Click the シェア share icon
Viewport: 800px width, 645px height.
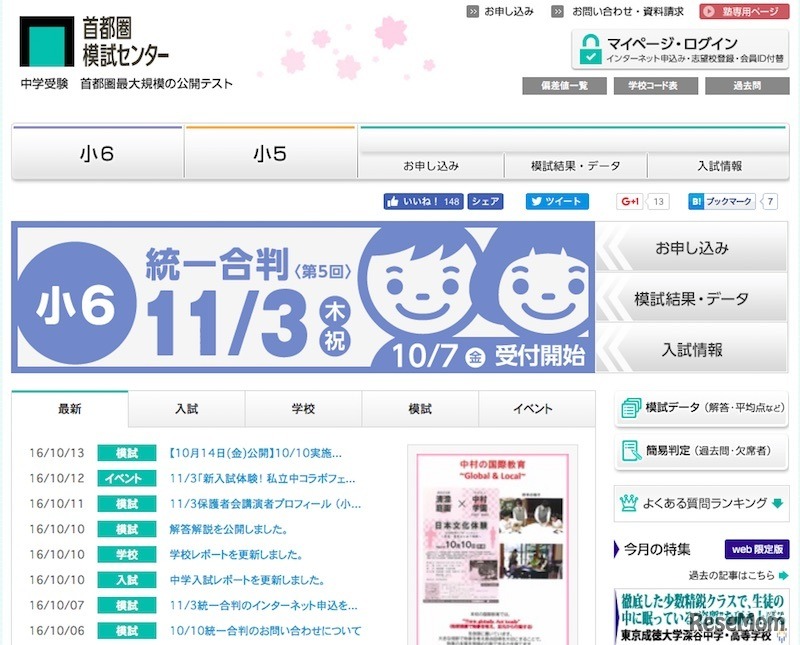click(x=485, y=201)
